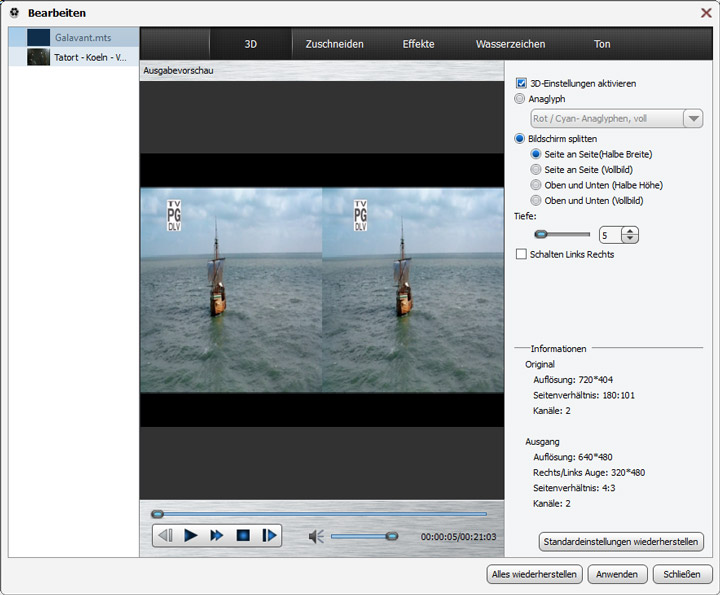Click the Seitenverhältnis: 4:3 text
This screenshot has height=595, width=720.
click(574, 488)
